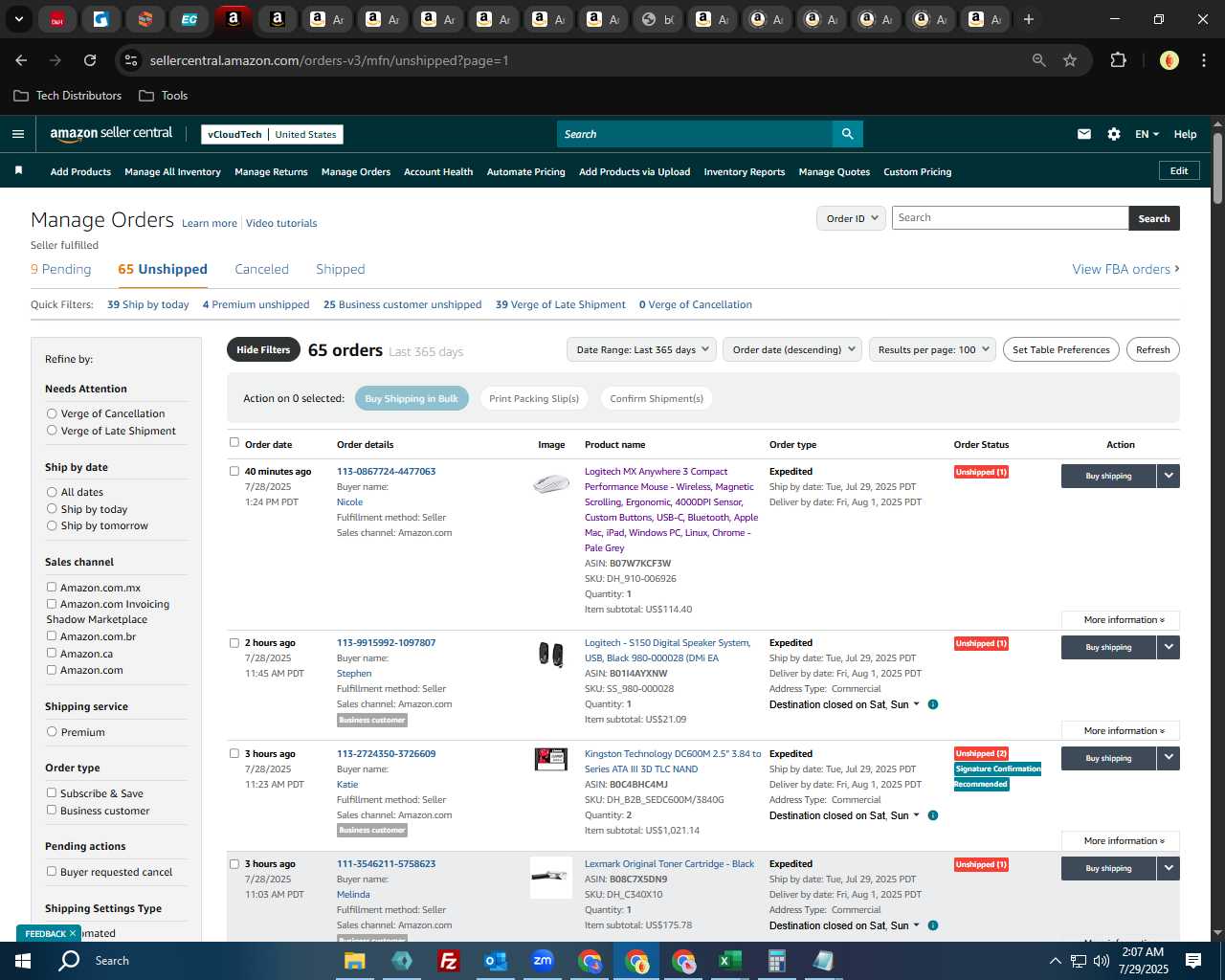The width and height of the screenshot is (1225, 980).
Task: Switch to the Pending orders tab
Action: (x=60, y=269)
